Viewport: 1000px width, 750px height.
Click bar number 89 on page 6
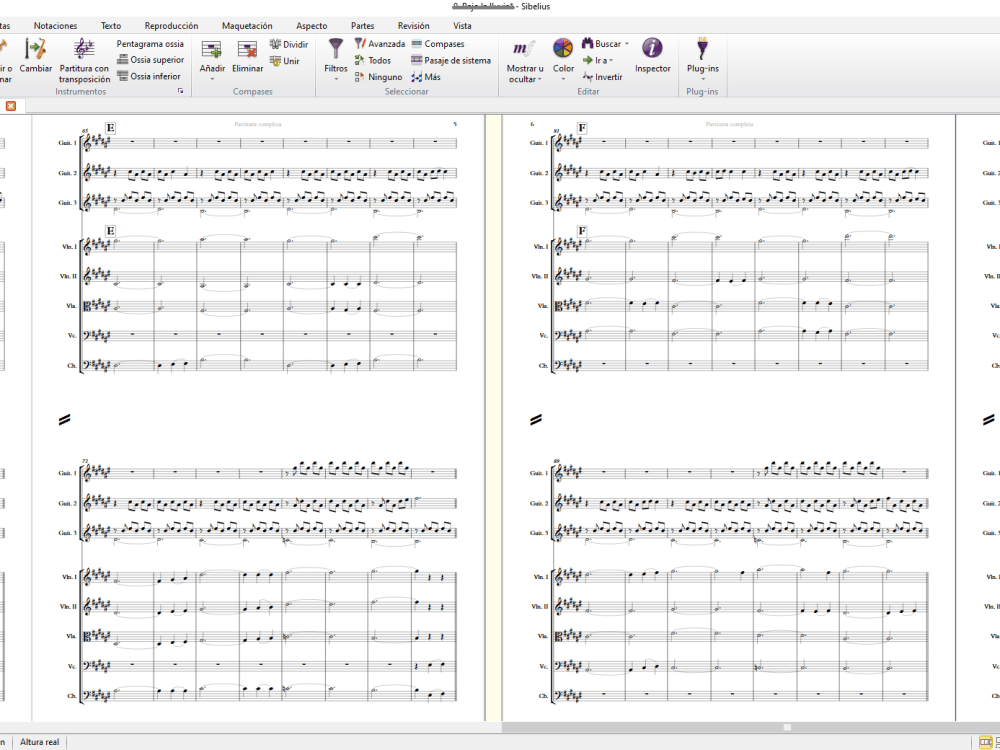557,460
